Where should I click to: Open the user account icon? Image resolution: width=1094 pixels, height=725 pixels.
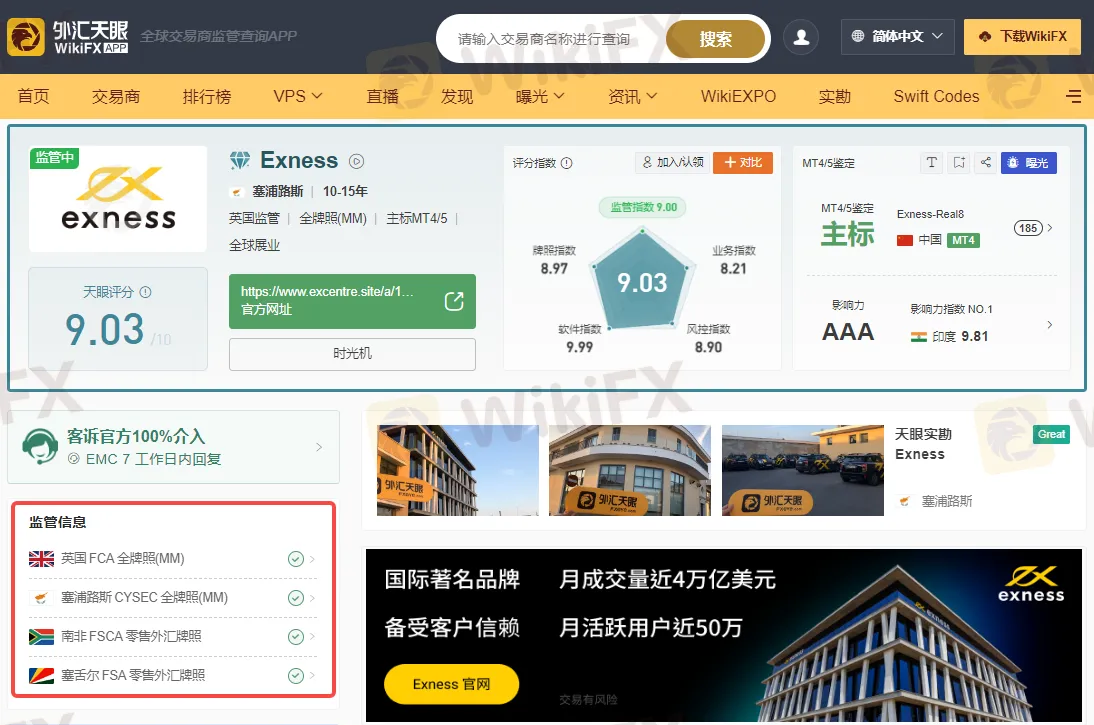[801, 37]
